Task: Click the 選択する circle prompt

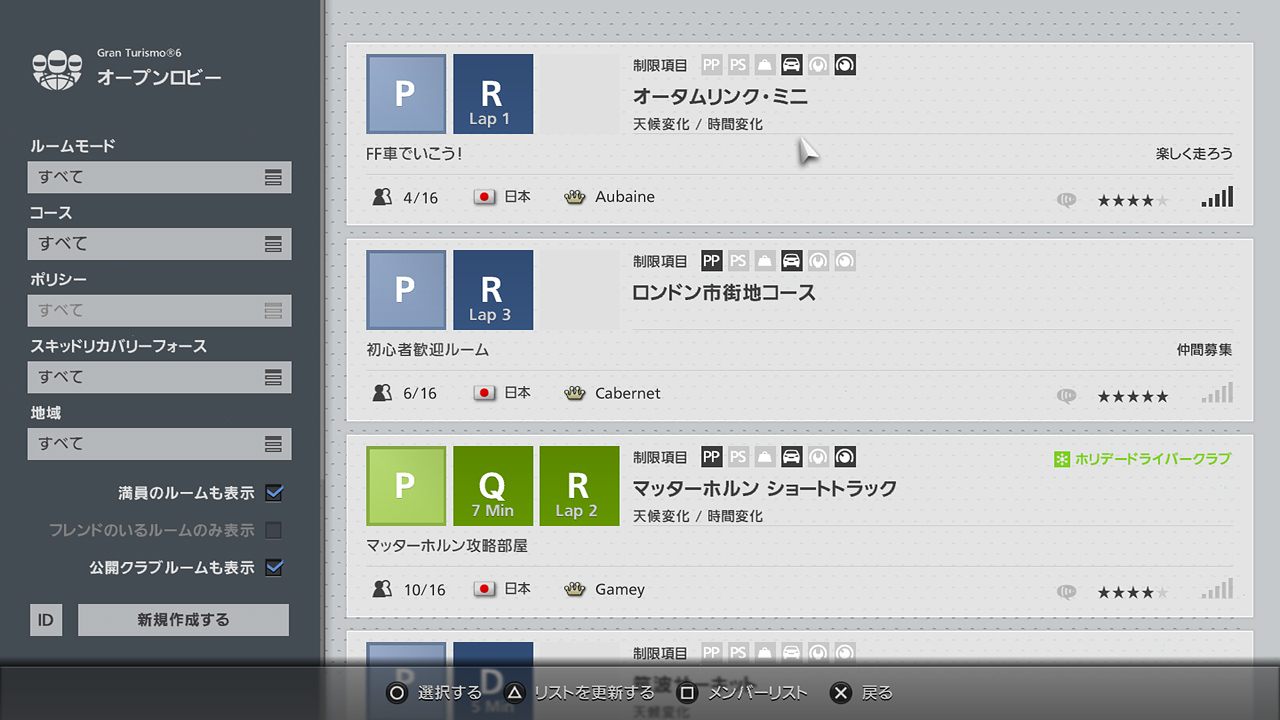Action: (433, 693)
